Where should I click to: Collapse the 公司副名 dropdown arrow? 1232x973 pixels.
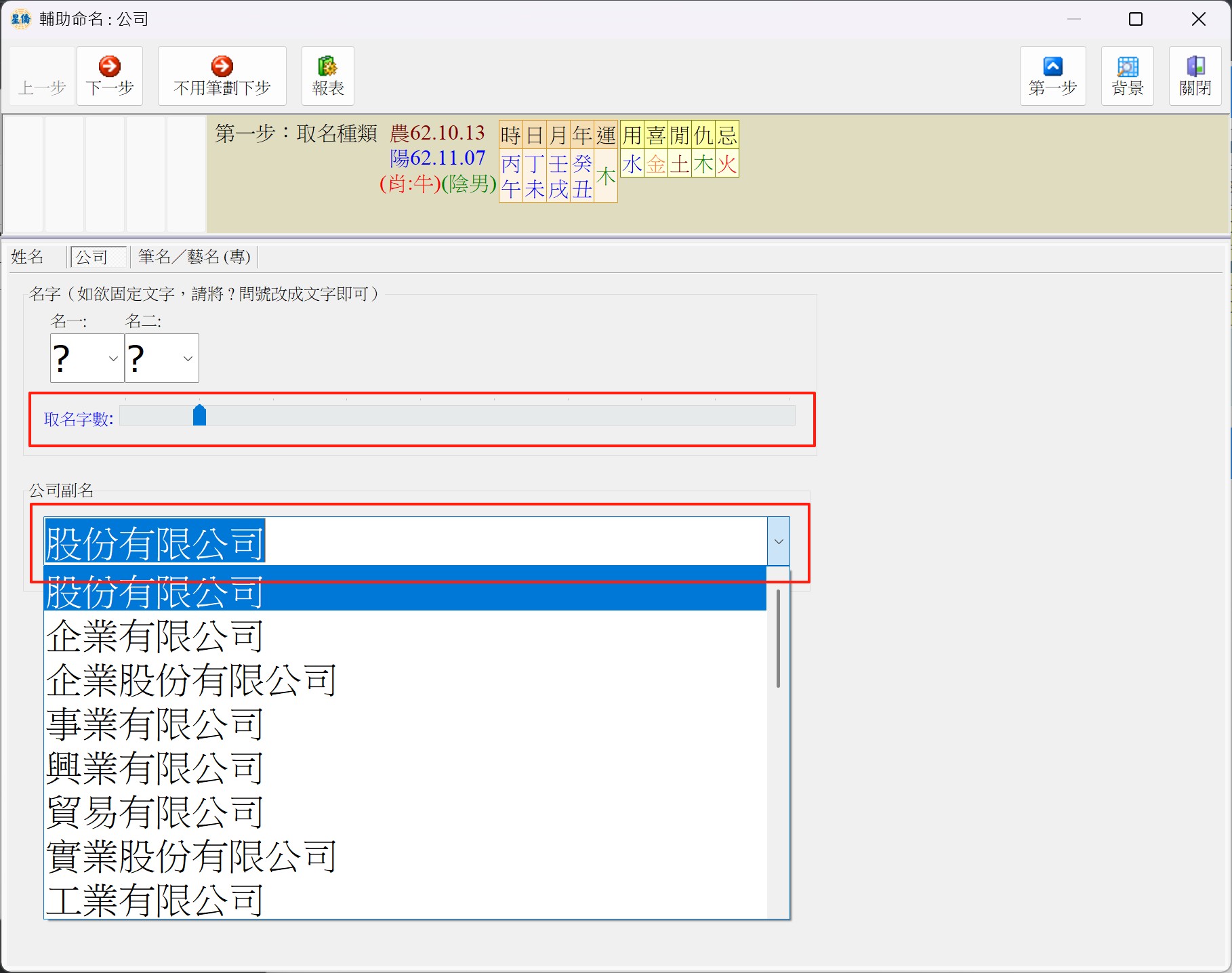point(778,541)
